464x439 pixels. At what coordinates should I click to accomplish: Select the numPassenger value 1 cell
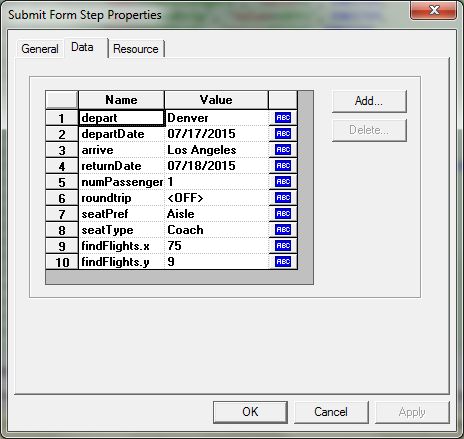[x=217, y=182]
